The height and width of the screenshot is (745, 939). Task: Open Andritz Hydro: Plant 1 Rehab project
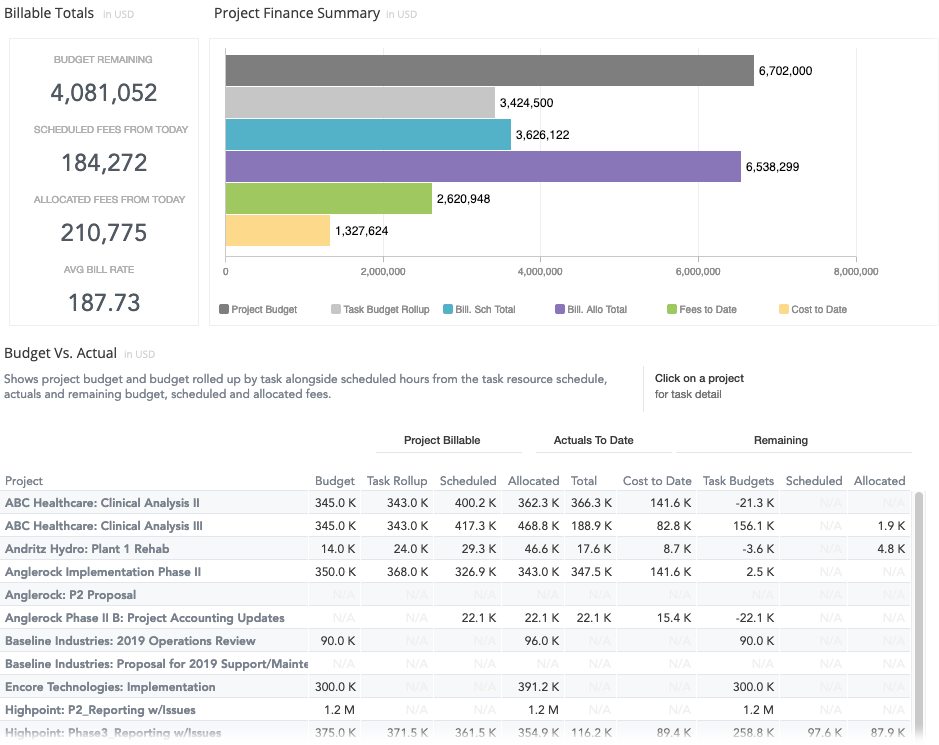click(x=87, y=549)
